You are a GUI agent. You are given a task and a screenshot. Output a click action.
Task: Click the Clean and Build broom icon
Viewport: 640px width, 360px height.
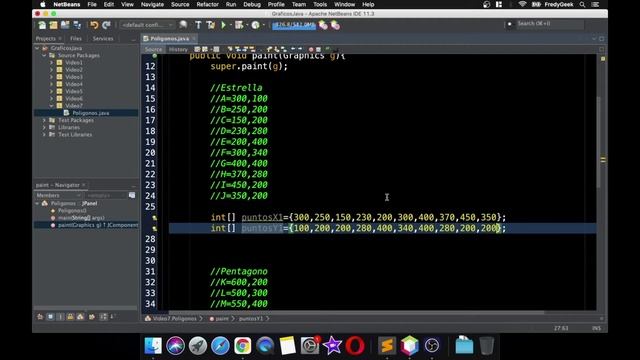coord(211,25)
